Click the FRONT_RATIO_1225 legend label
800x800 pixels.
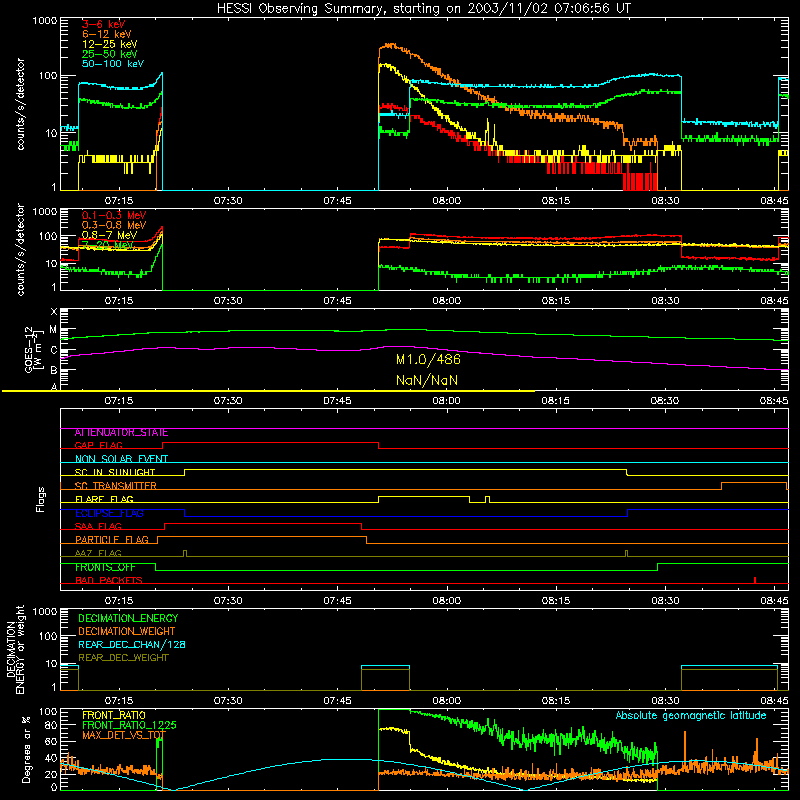129,726
